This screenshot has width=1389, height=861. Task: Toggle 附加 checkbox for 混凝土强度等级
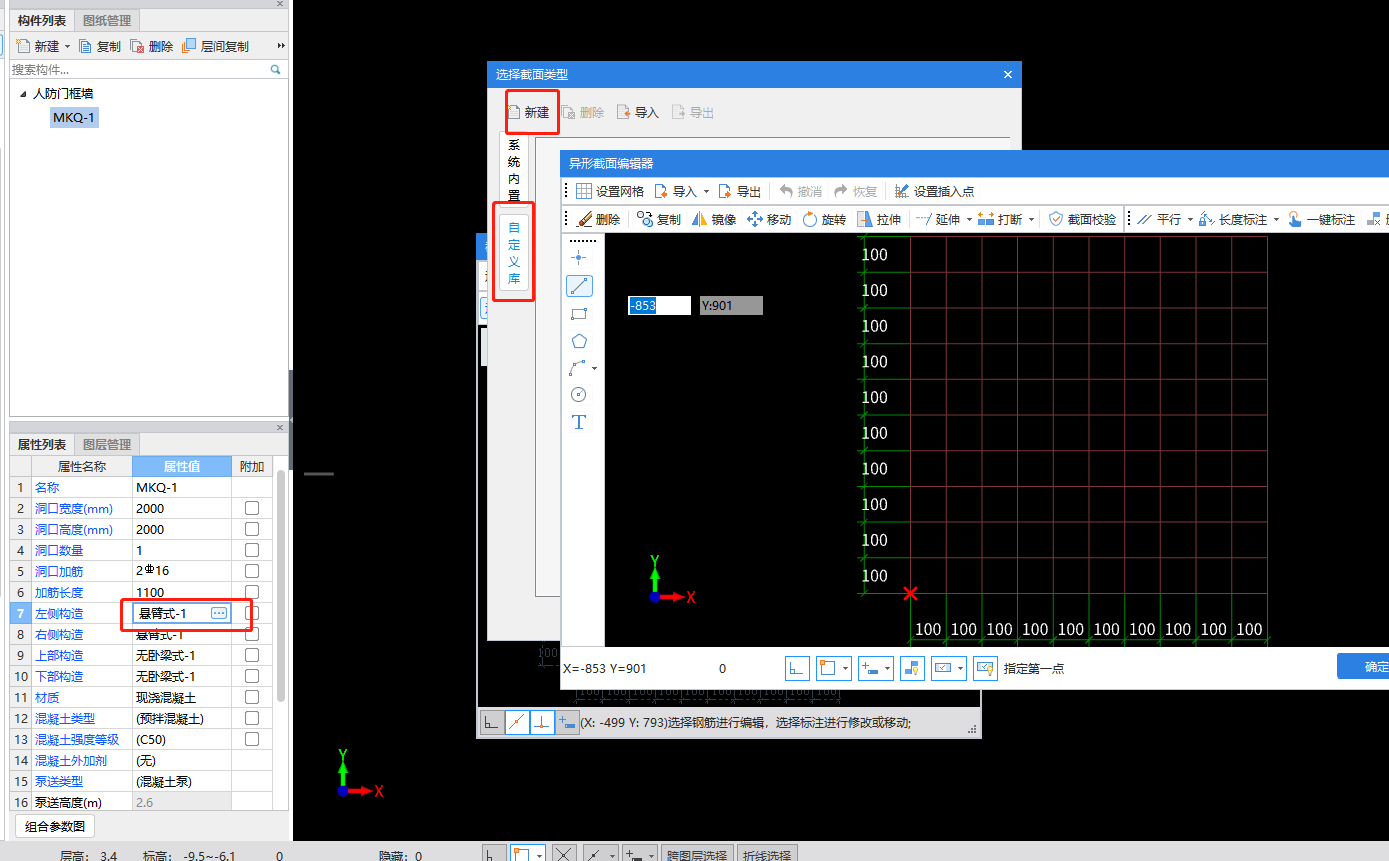(x=252, y=739)
